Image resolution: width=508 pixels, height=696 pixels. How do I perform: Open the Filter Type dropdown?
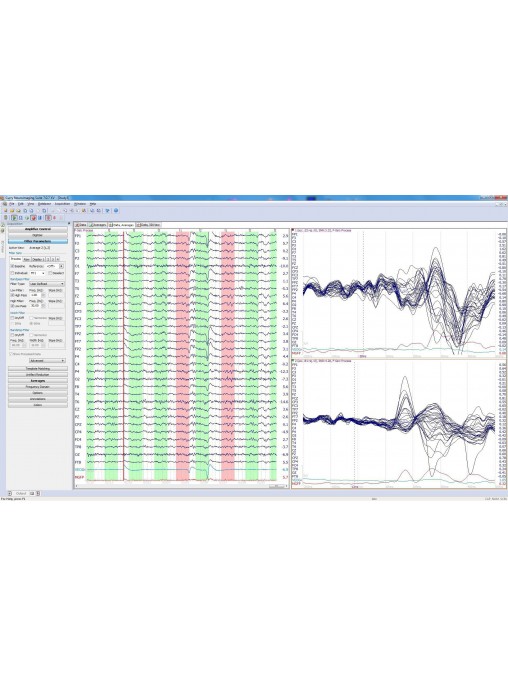tap(47, 284)
